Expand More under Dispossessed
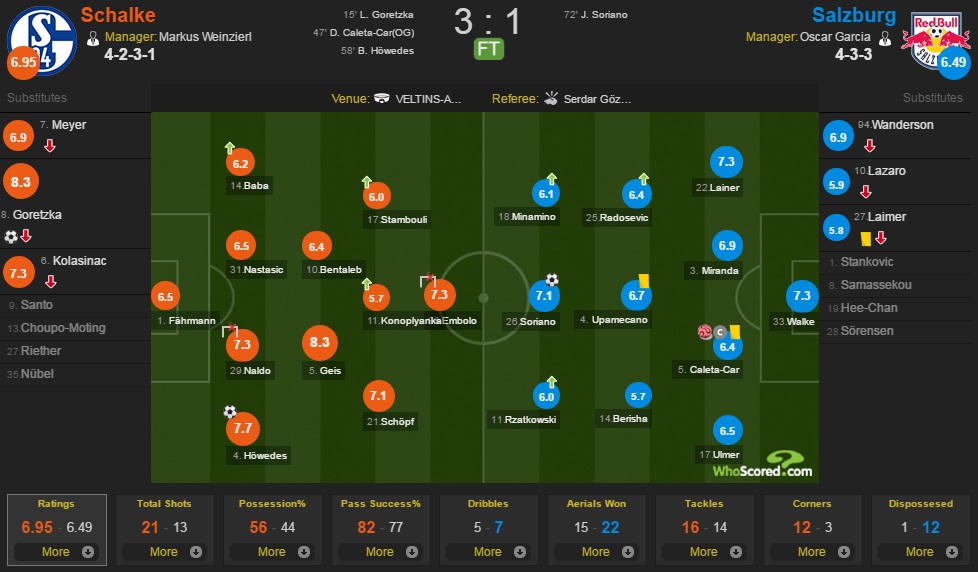The height and width of the screenshot is (572, 978). click(x=920, y=551)
